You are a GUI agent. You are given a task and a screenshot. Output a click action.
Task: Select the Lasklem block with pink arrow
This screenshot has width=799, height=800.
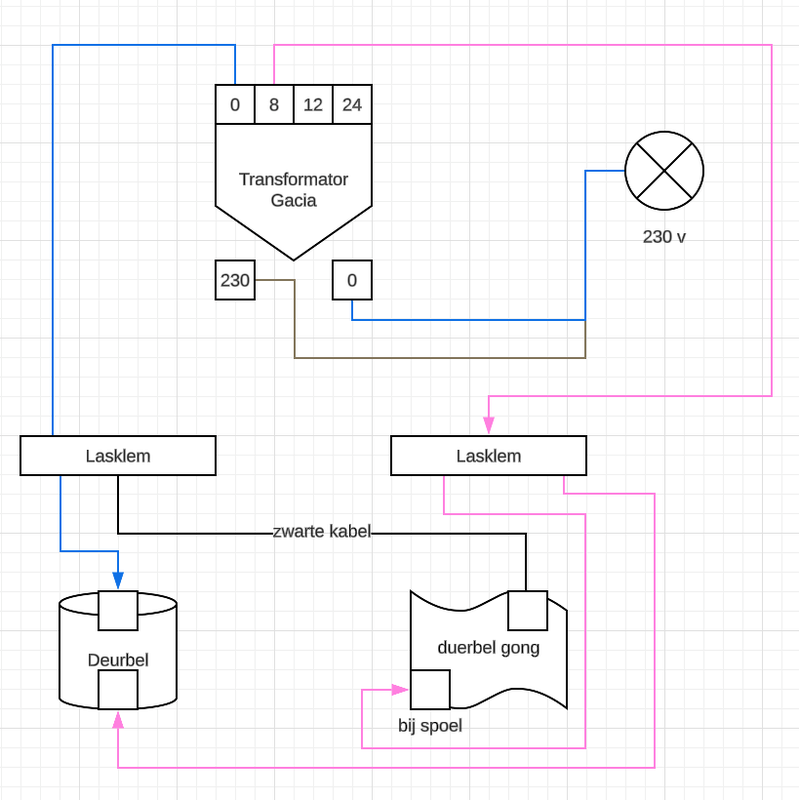(488, 456)
